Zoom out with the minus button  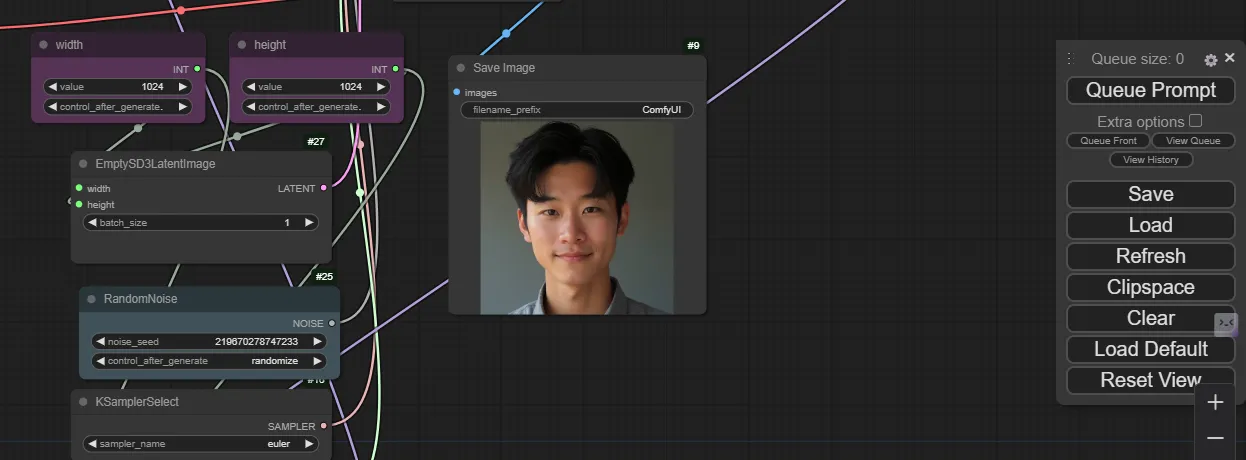click(x=1216, y=438)
